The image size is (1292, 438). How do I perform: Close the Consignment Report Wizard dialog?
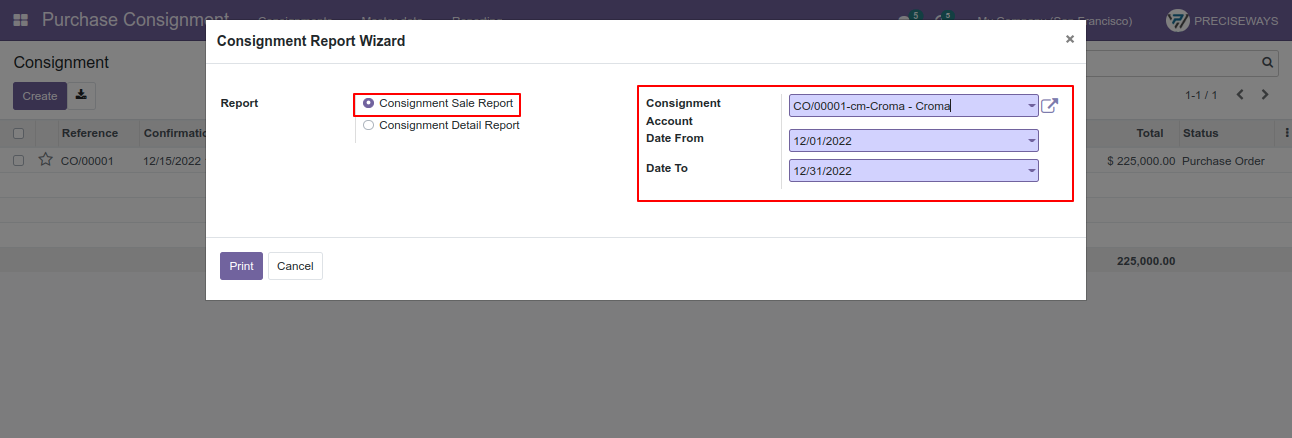1070,39
